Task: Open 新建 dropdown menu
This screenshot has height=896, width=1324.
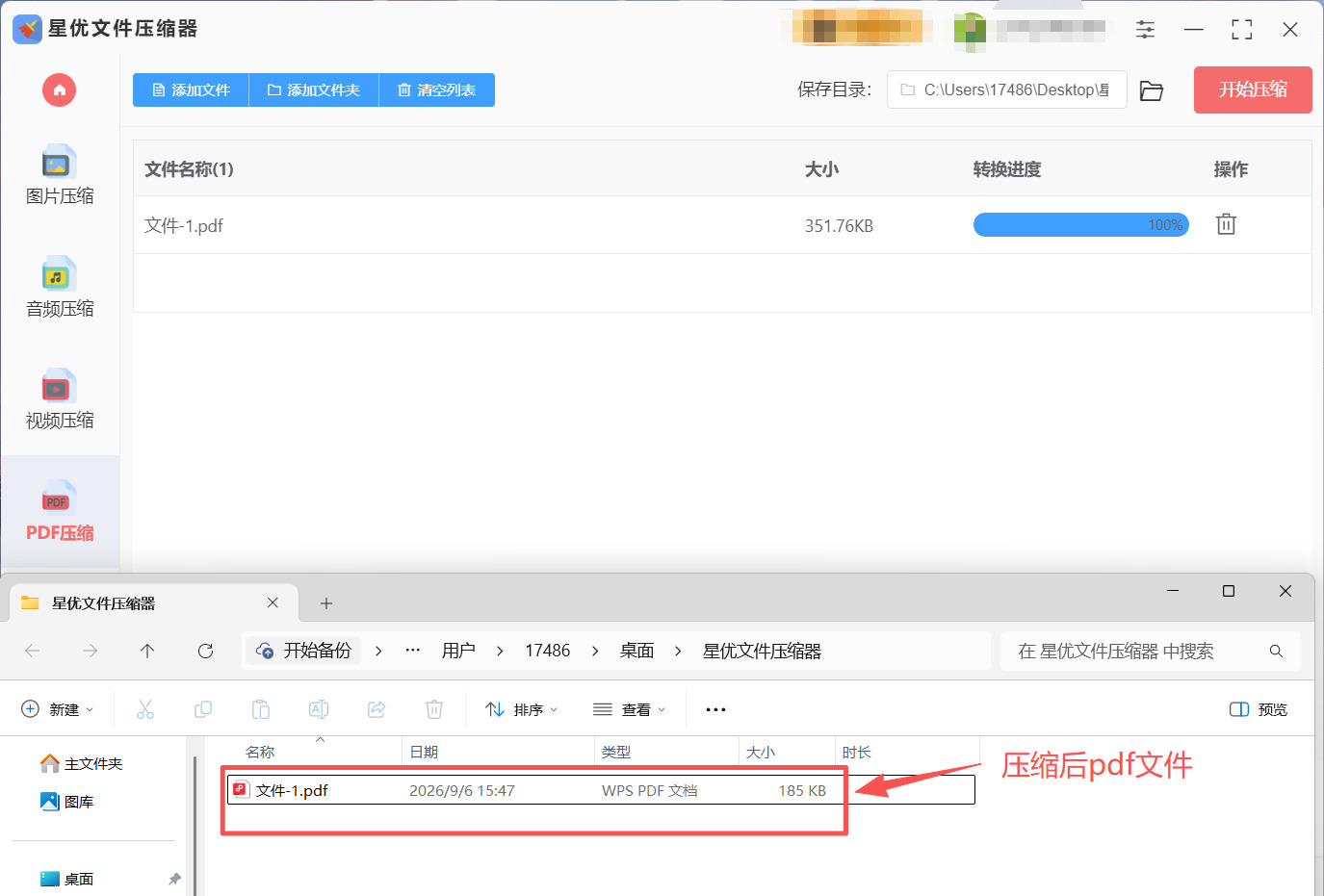Action: 58,709
